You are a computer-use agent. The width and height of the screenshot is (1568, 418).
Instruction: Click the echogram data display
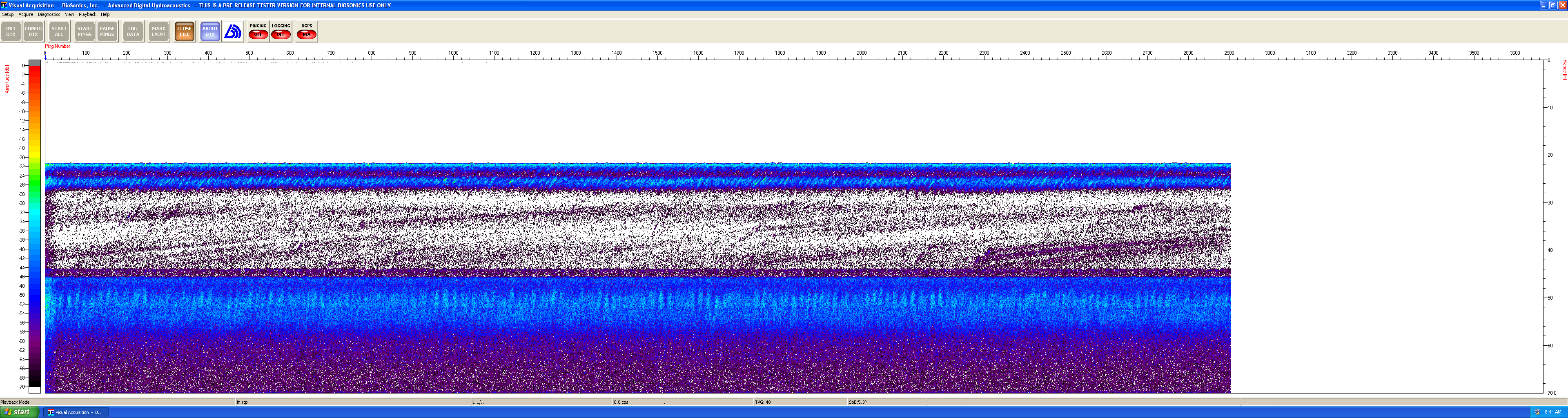pyautogui.click(x=638, y=278)
